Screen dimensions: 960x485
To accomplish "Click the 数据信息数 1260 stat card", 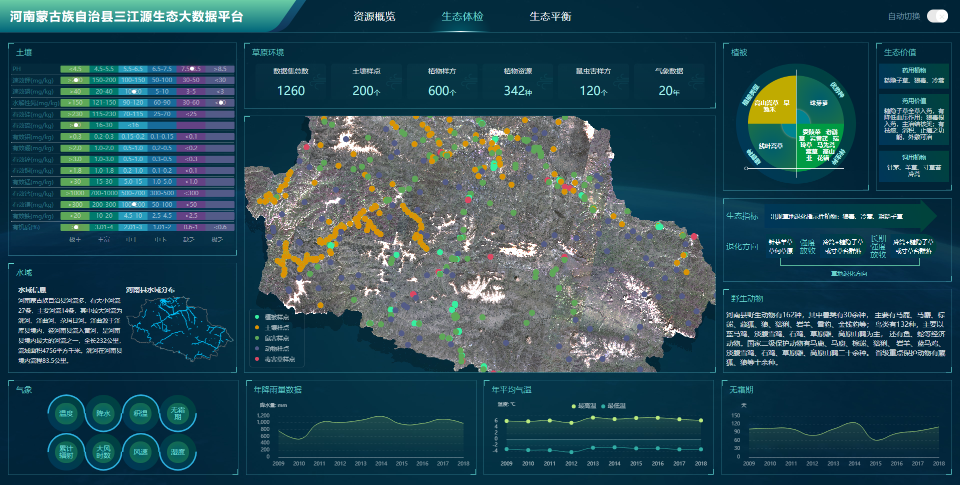I will pyautogui.click(x=290, y=83).
